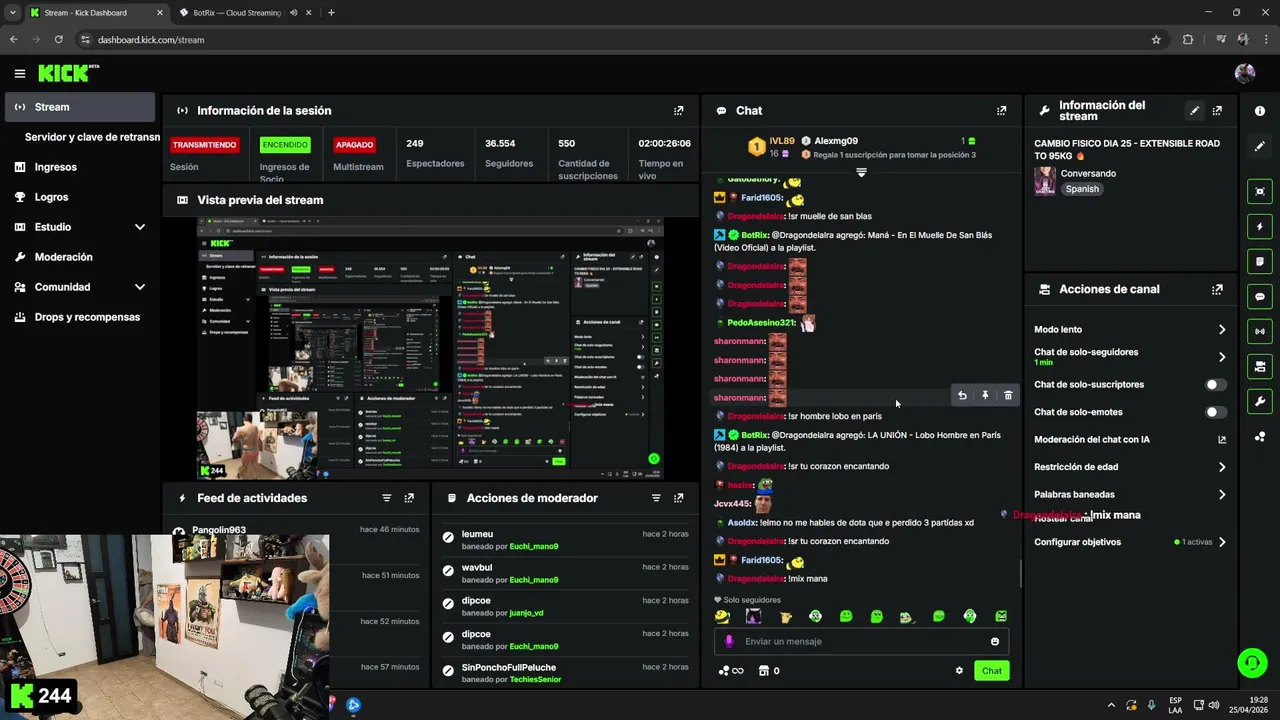Edit stream info with the pencil icon in panel header
The width and height of the screenshot is (1280, 720).
tap(1194, 111)
